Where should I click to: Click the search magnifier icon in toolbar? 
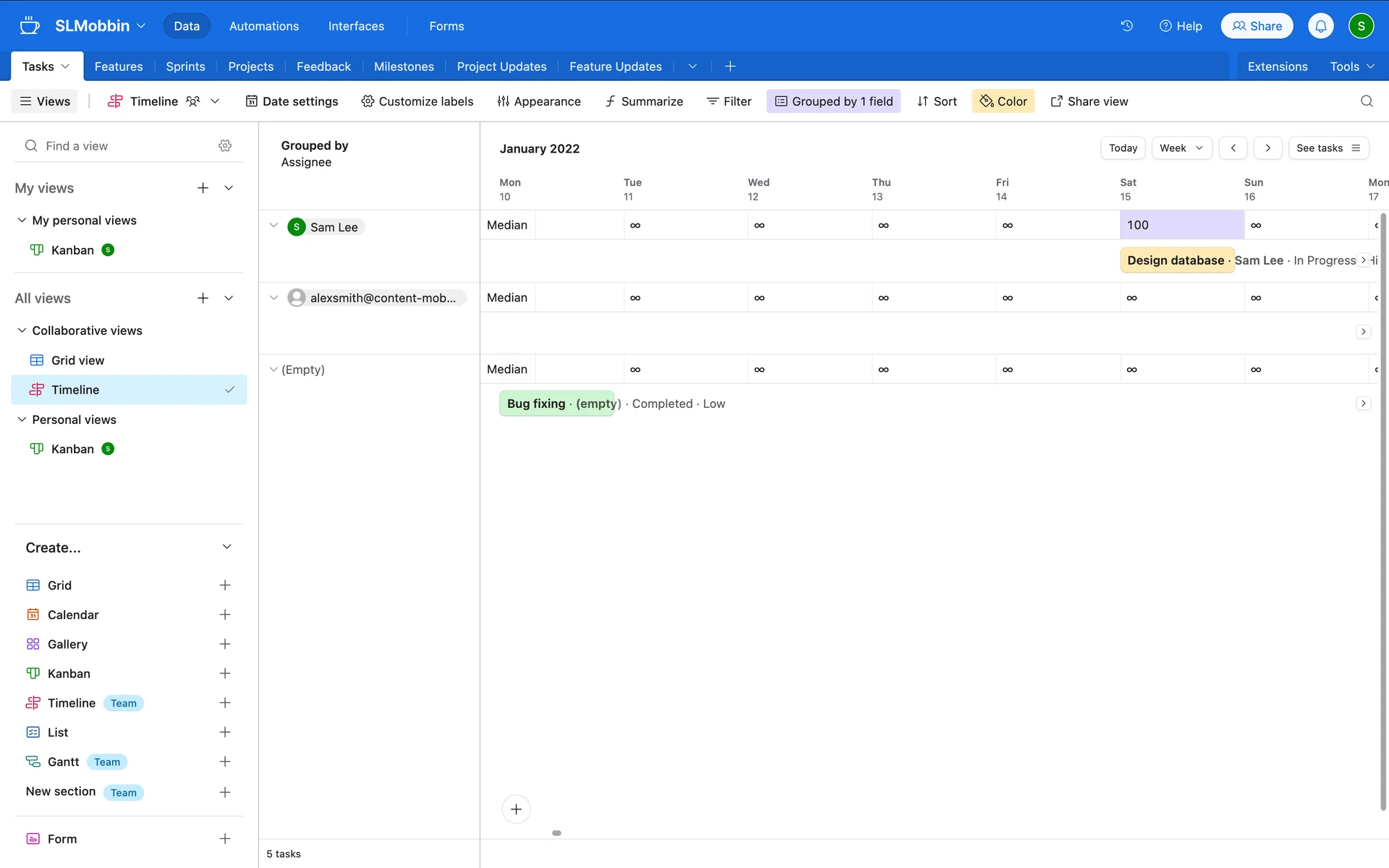click(1366, 101)
